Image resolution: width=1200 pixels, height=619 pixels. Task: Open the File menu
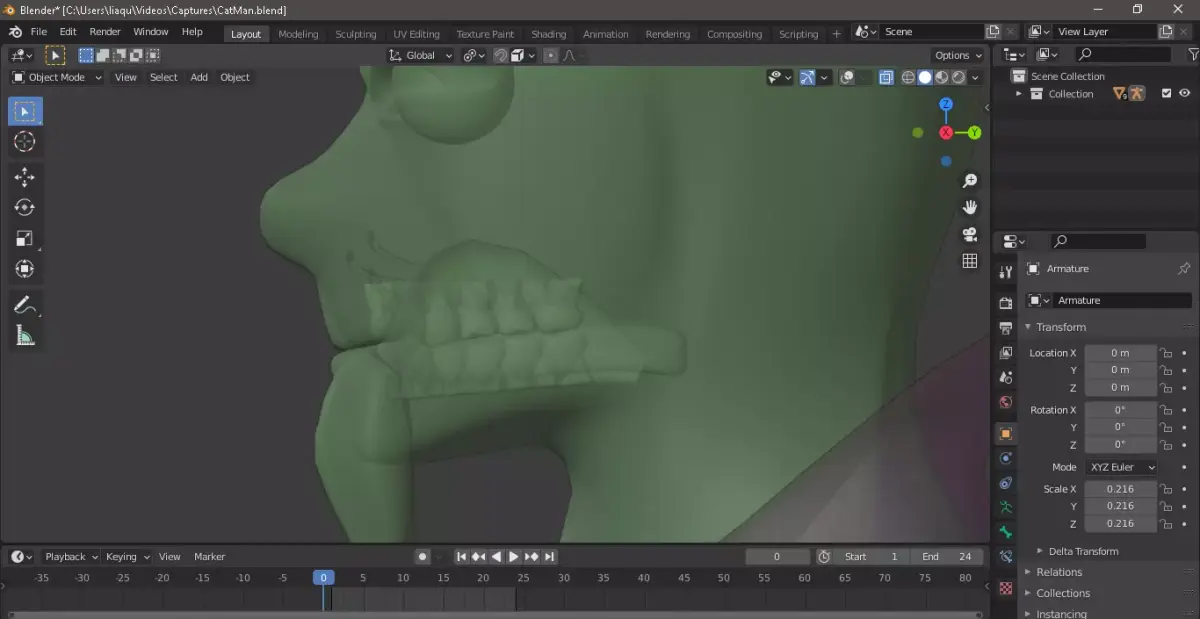click(38, 32)
